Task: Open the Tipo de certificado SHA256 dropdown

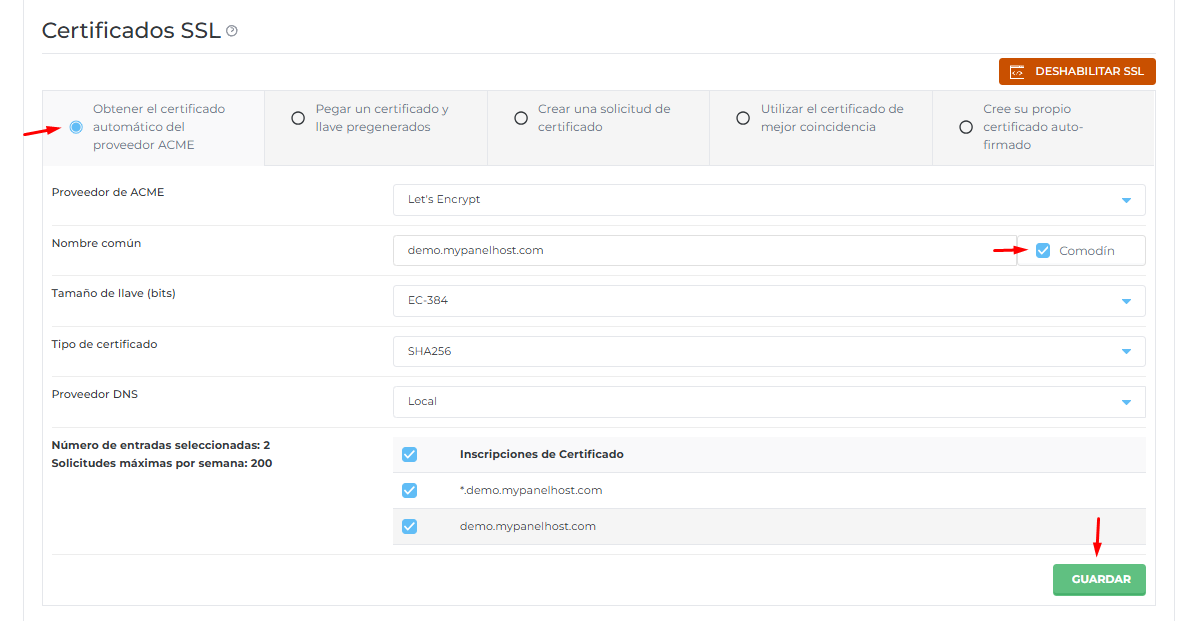Action: pos(768,351)
